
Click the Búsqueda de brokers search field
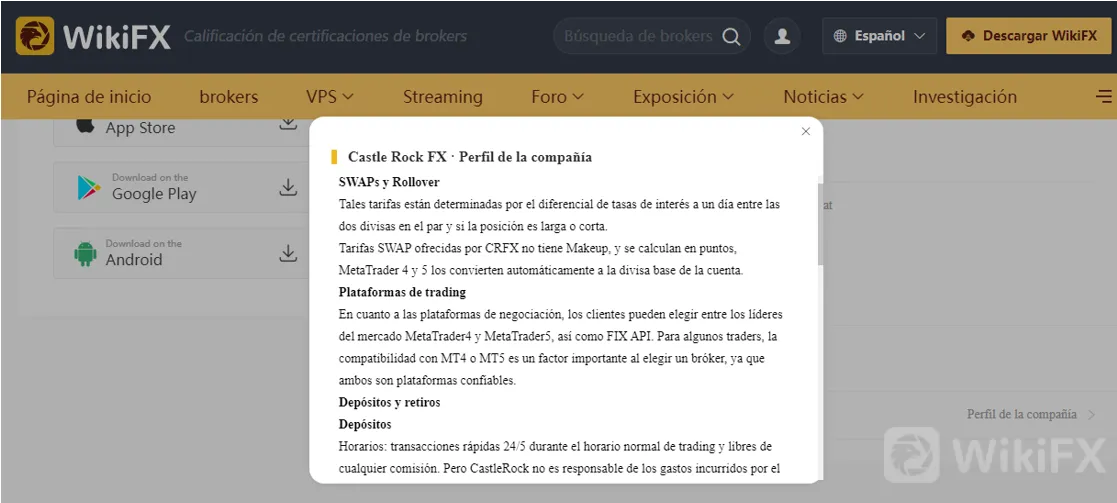(638, 36)
